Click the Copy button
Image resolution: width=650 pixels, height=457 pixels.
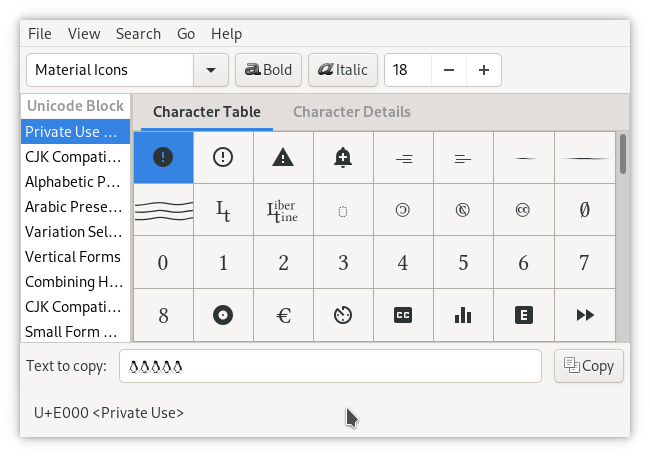pos(589,366)
